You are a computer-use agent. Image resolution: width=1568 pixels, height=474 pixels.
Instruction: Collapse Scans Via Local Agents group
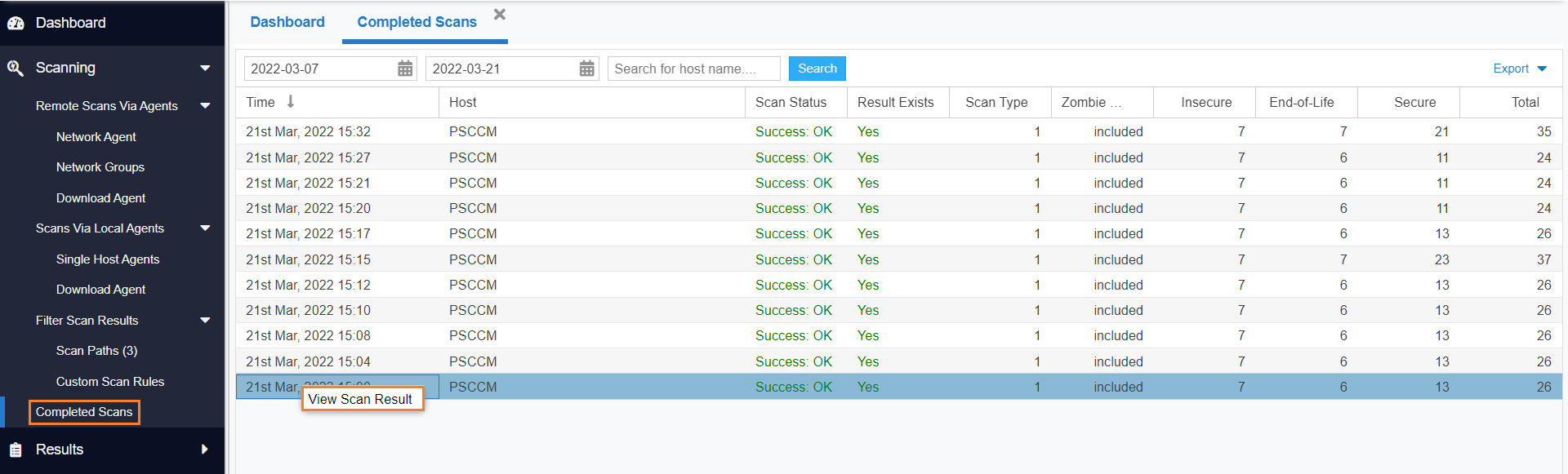point(205,228)
